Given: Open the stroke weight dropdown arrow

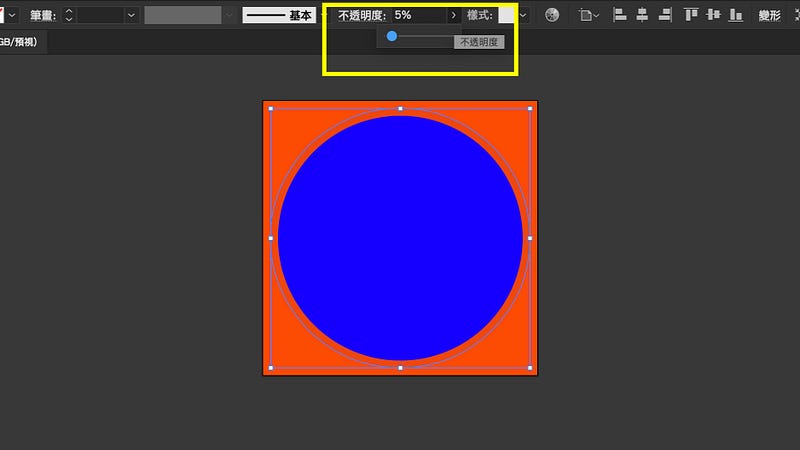Looking at the screenshot, I should (131, 15).
